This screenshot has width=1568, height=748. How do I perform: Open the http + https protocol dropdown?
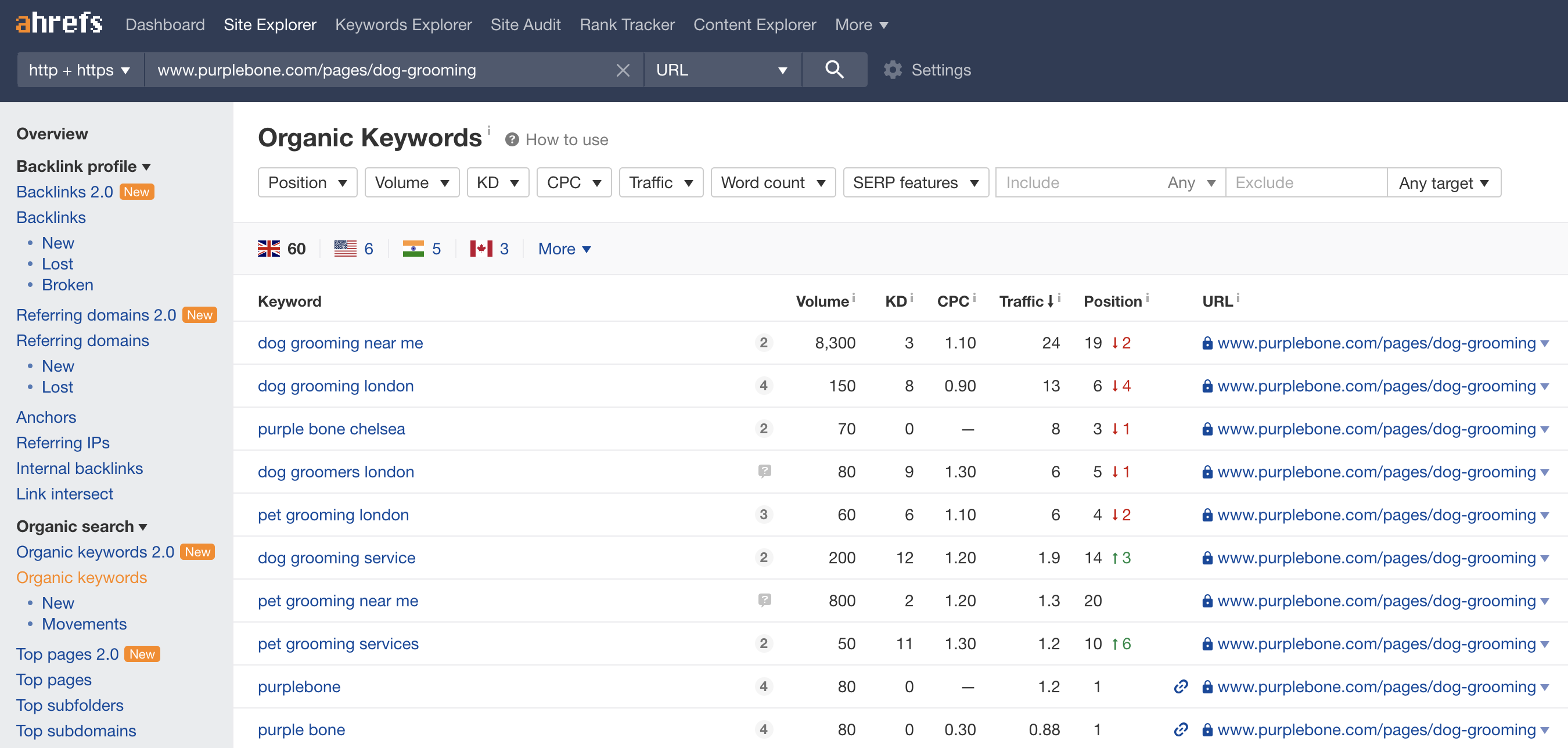point(80,70)
